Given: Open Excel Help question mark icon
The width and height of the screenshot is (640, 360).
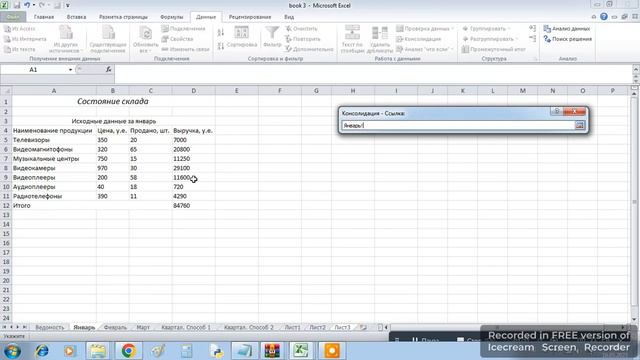Looking at the screenshot, I should click(604, 17).
